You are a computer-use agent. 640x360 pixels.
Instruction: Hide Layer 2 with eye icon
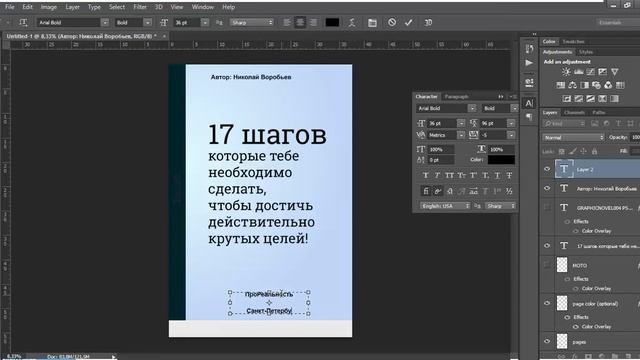click(547, 169)
